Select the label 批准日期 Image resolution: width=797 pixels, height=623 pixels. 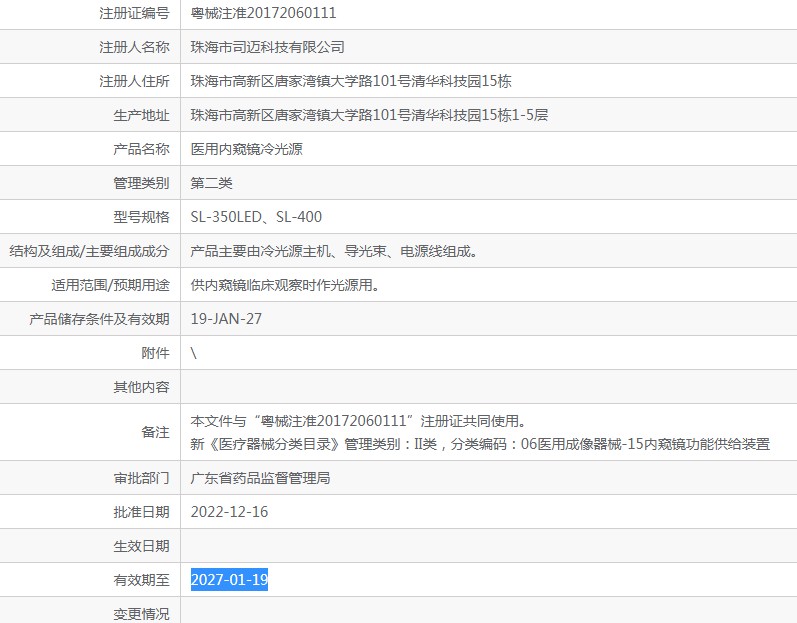[x=141, y=512]
